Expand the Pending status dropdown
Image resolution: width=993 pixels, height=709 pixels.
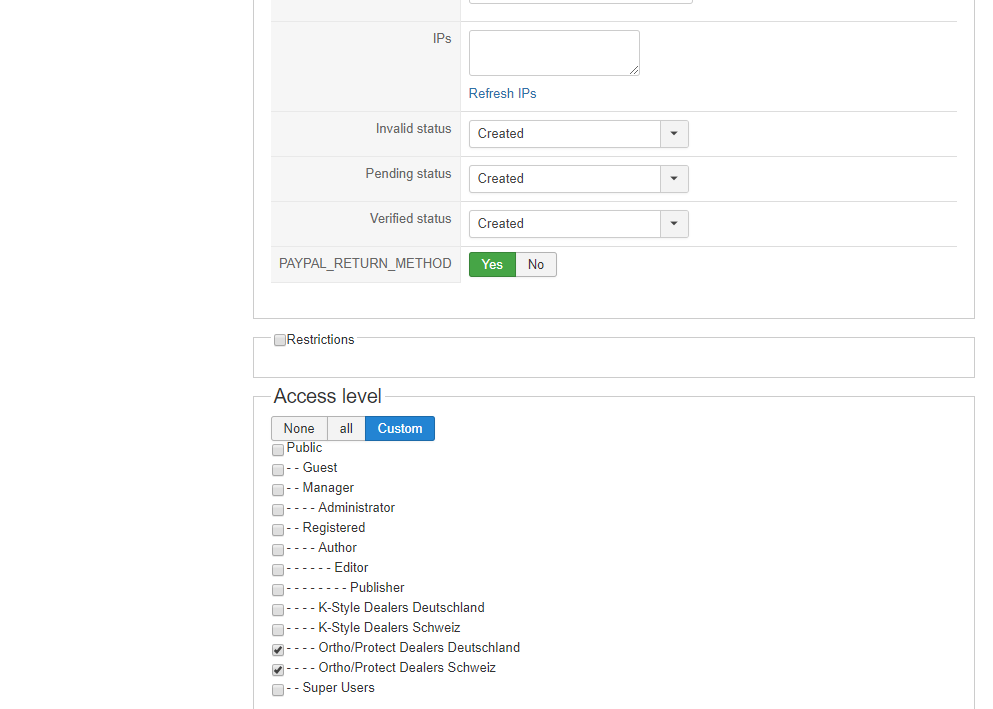click(x=674, y=179)
